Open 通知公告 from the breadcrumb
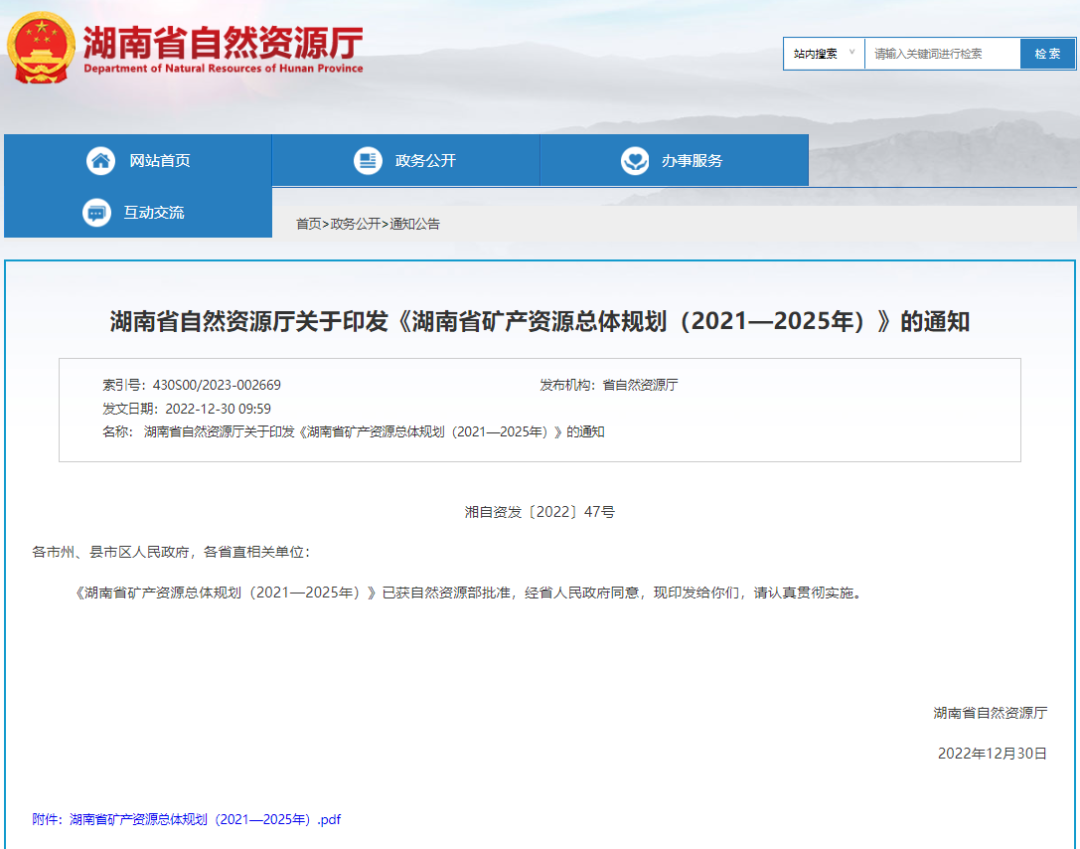1080x849 pixels. [x=415, y=224]
